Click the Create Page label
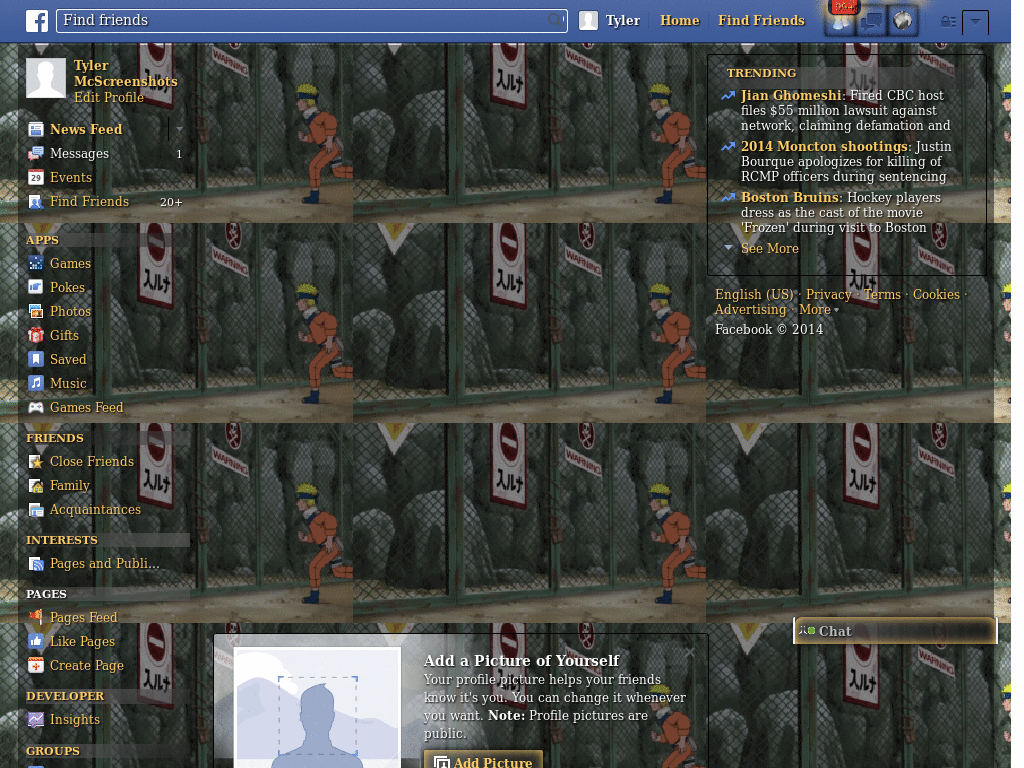The image size is (1024, 768). pyautogui.click(x=86, y=665)
